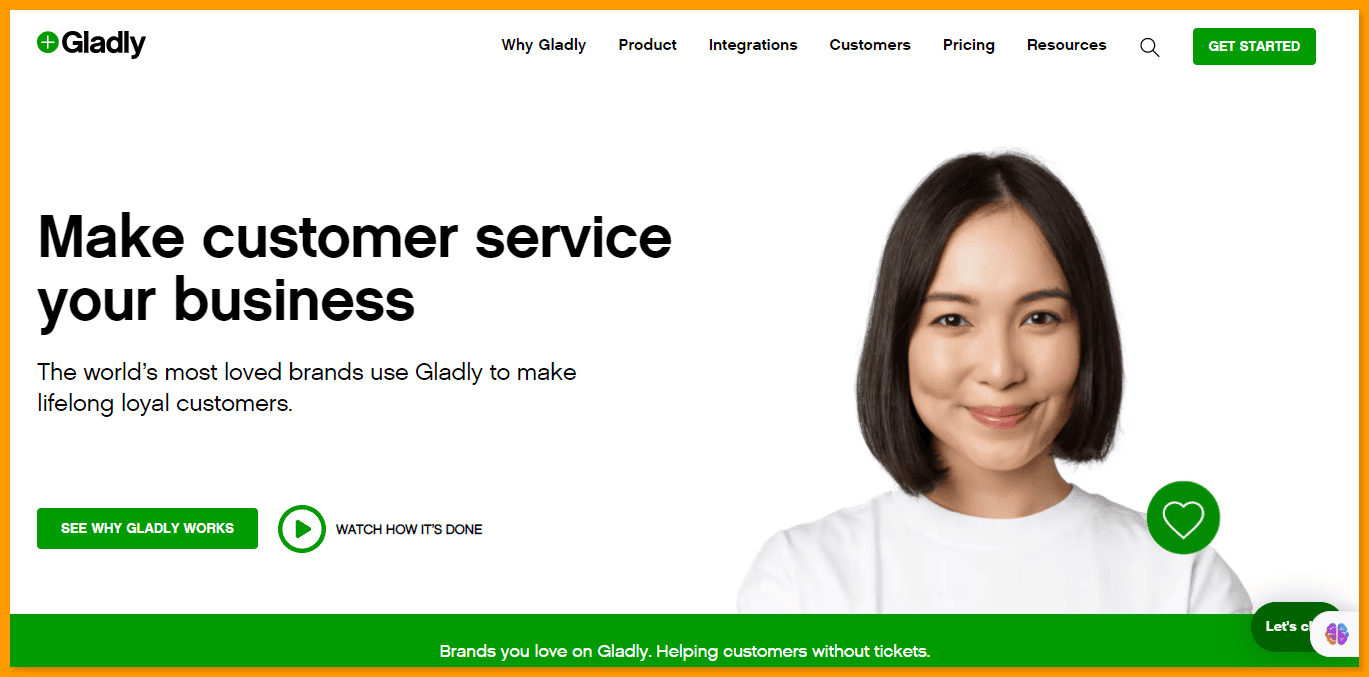Click the heart icon badge
Screen dimensions: 1369x677
[1183, 518]
